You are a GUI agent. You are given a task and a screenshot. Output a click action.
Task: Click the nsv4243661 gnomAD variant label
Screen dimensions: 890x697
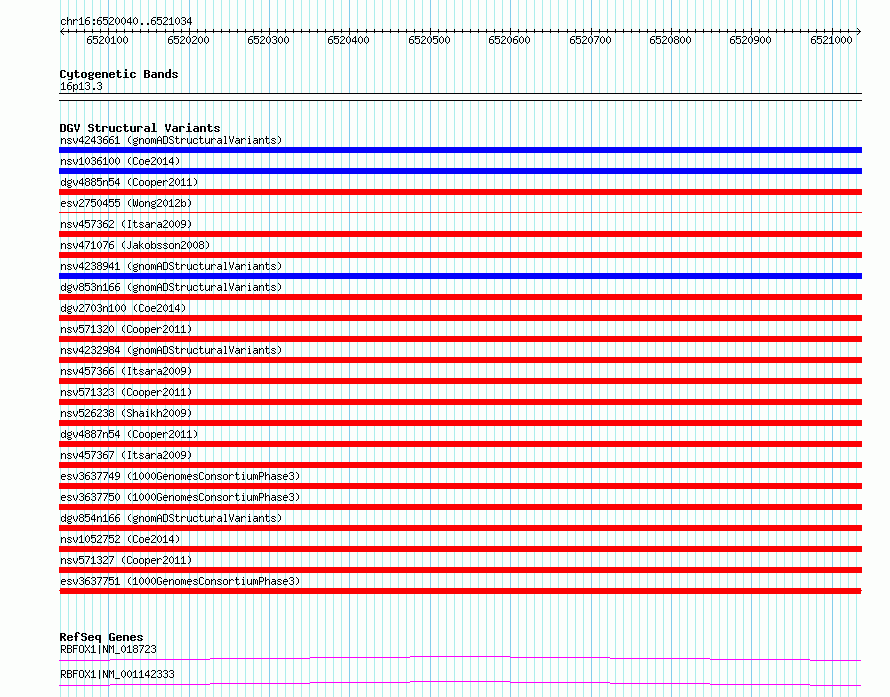tap(171, 140)
